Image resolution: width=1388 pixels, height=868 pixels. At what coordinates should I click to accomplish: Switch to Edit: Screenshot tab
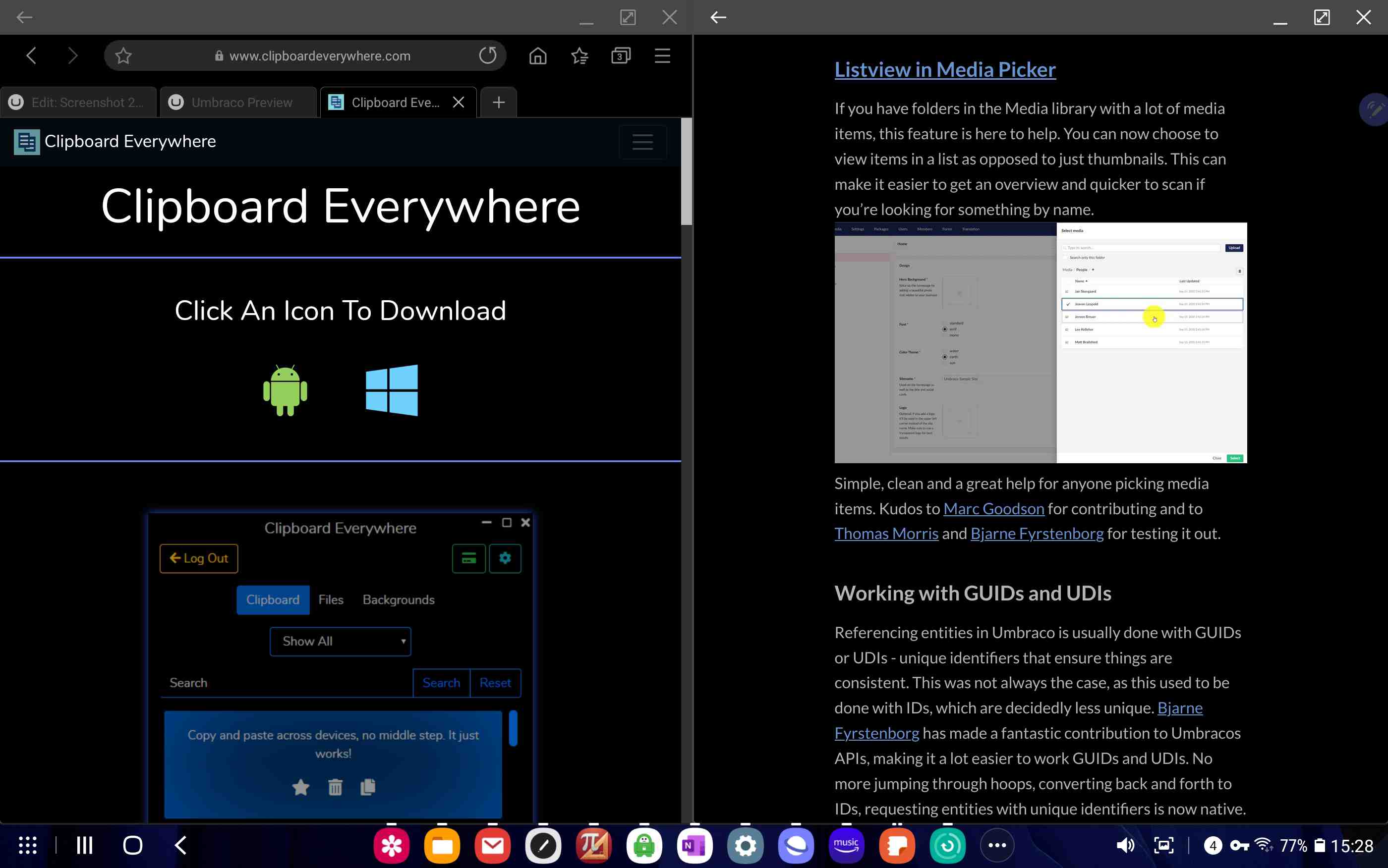(79, 102)
